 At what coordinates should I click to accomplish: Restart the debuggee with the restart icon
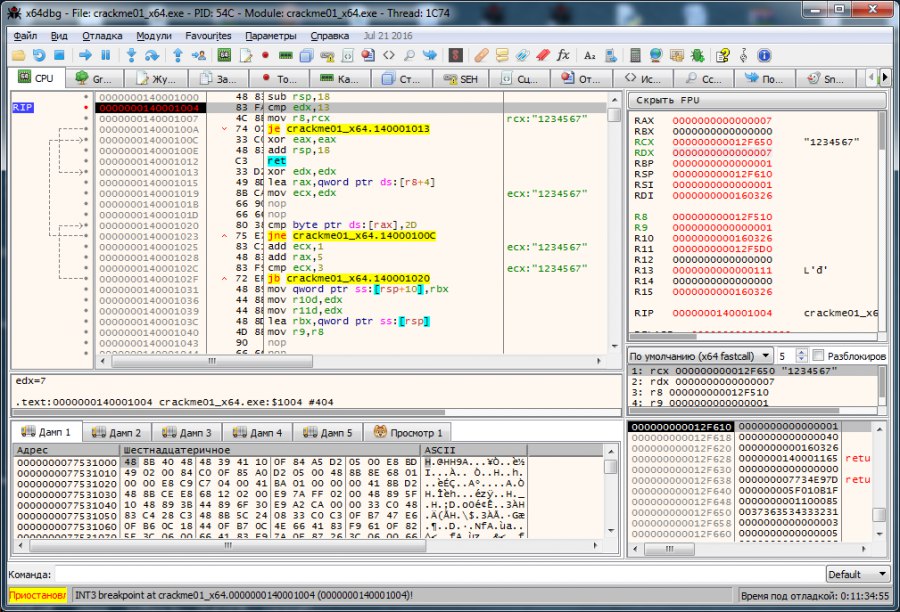tap(40, 55)
